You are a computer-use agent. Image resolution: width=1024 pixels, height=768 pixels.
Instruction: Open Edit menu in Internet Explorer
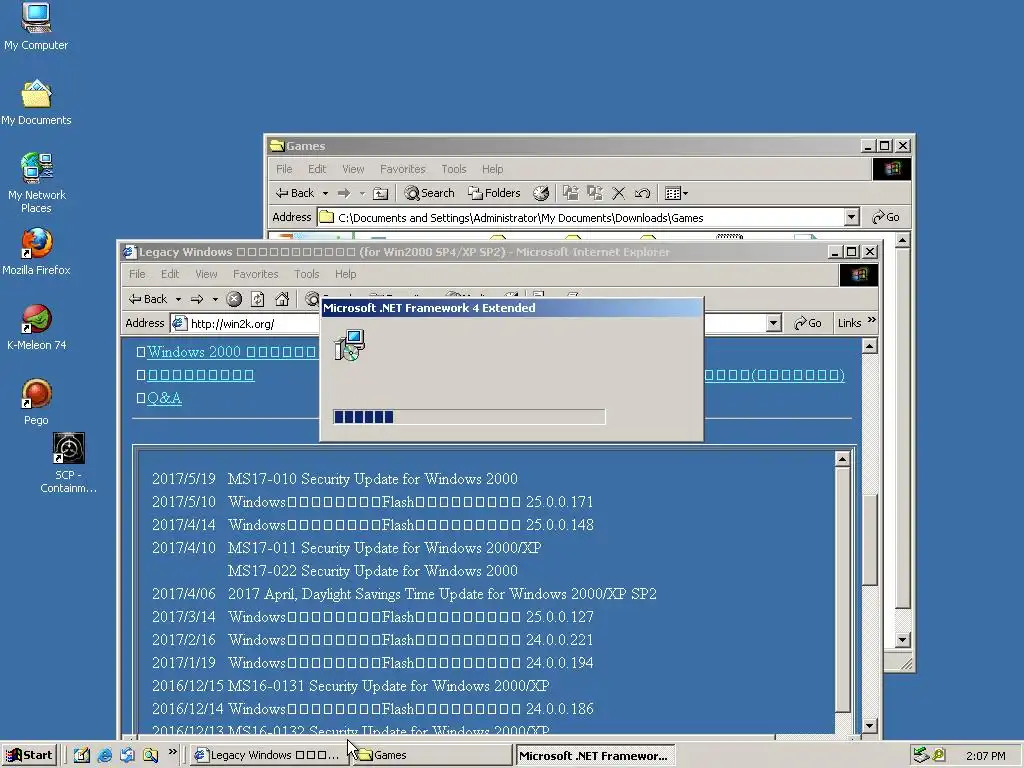(170, 274)
